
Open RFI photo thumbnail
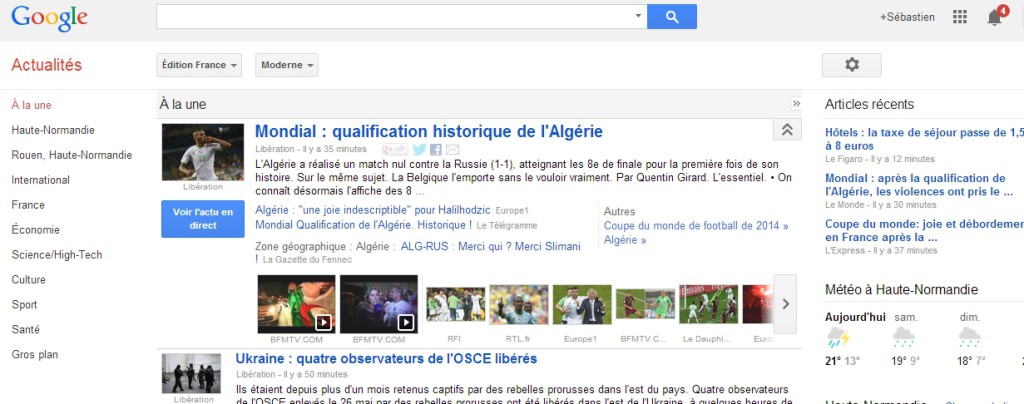click(x=455, y=304)
